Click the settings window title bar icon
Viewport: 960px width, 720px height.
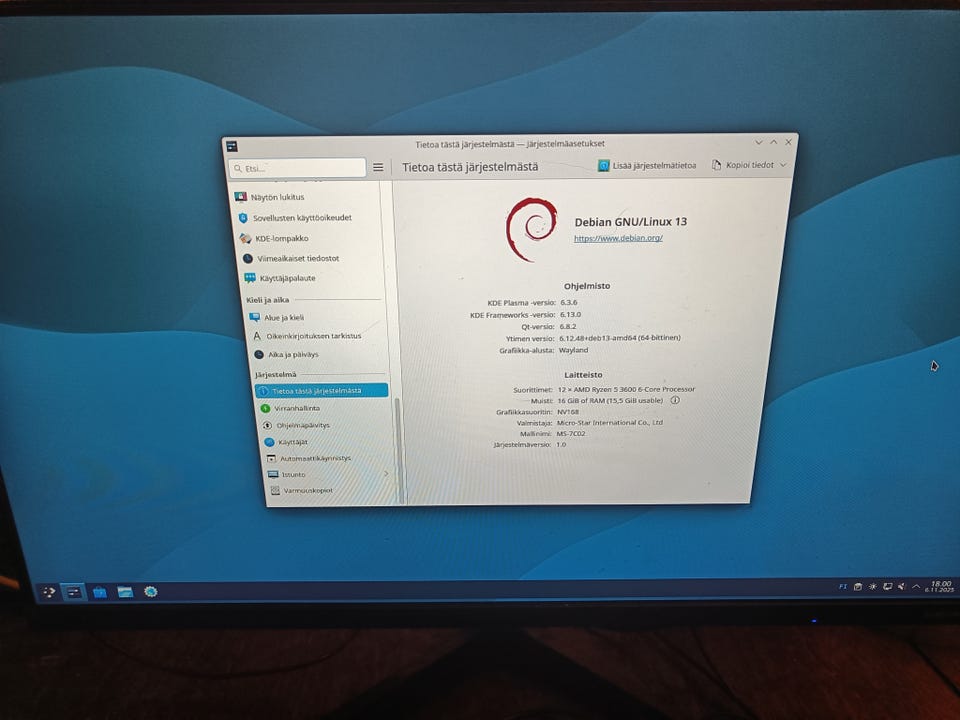coord(231,146)
